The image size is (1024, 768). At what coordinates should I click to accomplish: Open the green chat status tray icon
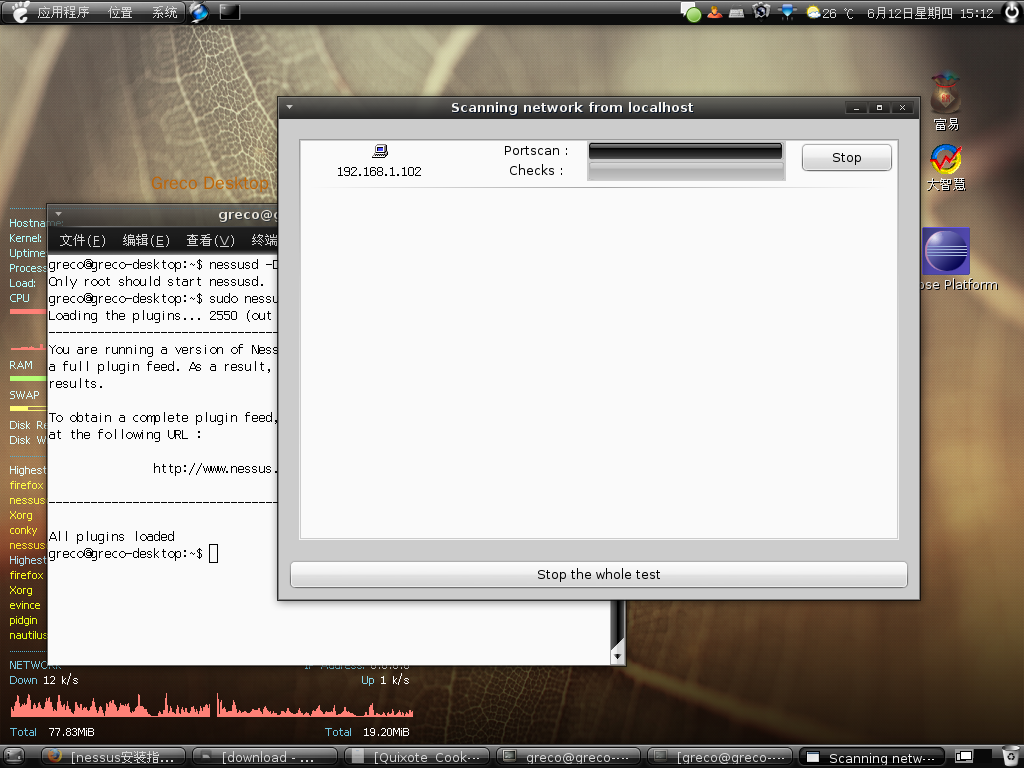click(x=693, y=14)
